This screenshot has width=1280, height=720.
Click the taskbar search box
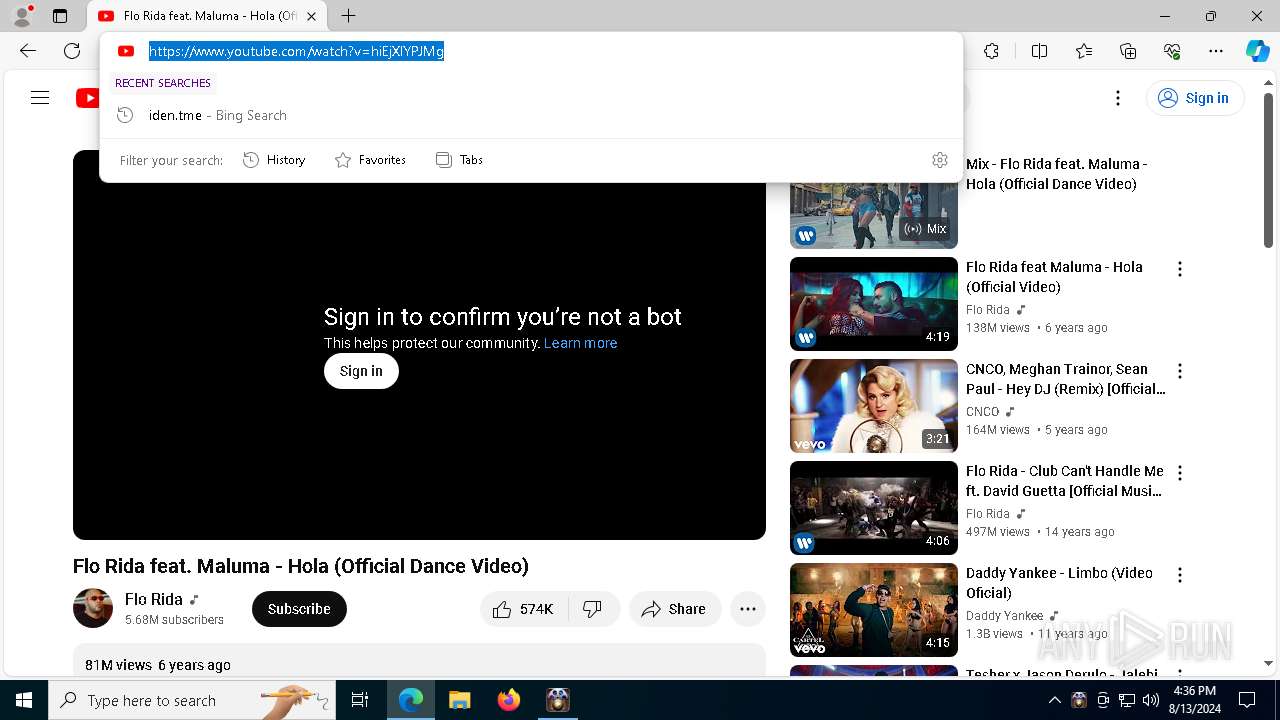pyautogui.click(x=192, y=700)
